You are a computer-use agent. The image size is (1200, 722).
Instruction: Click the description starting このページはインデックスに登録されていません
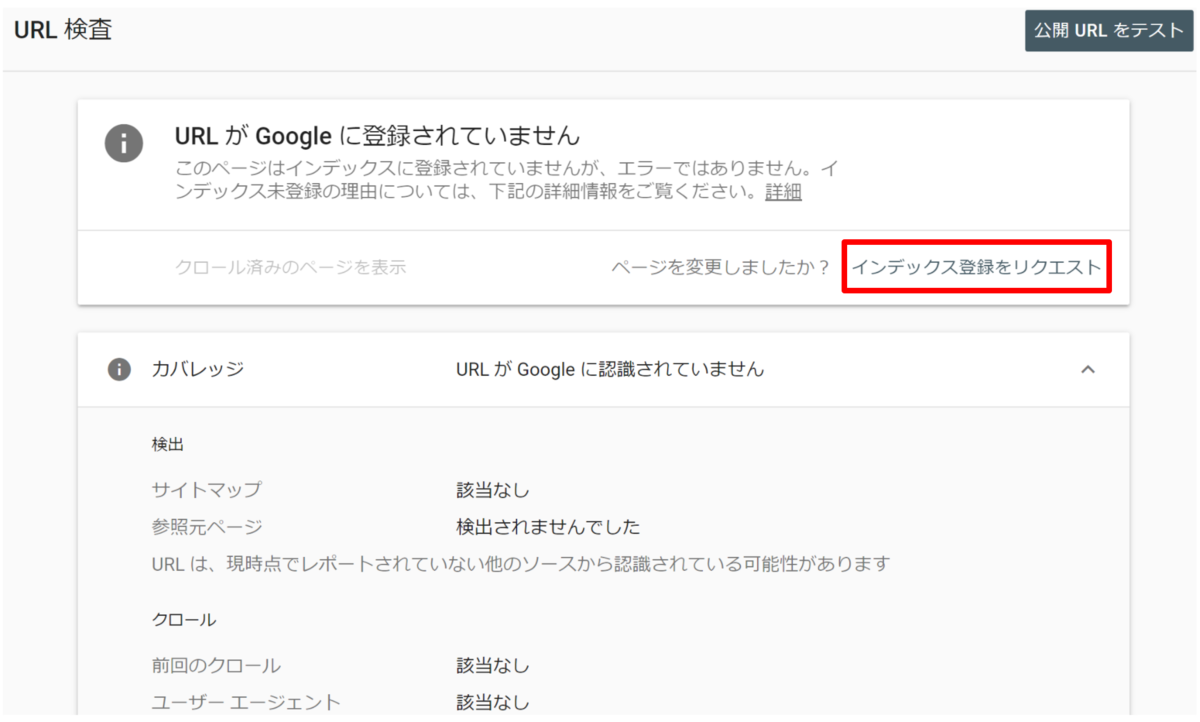(507, 180)
